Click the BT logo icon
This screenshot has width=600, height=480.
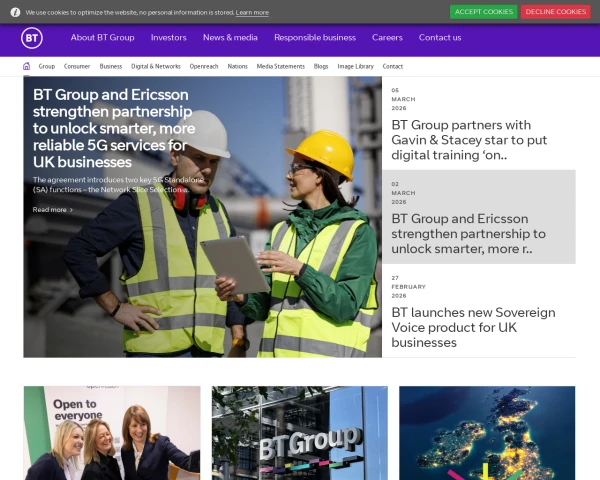point(31,38)
